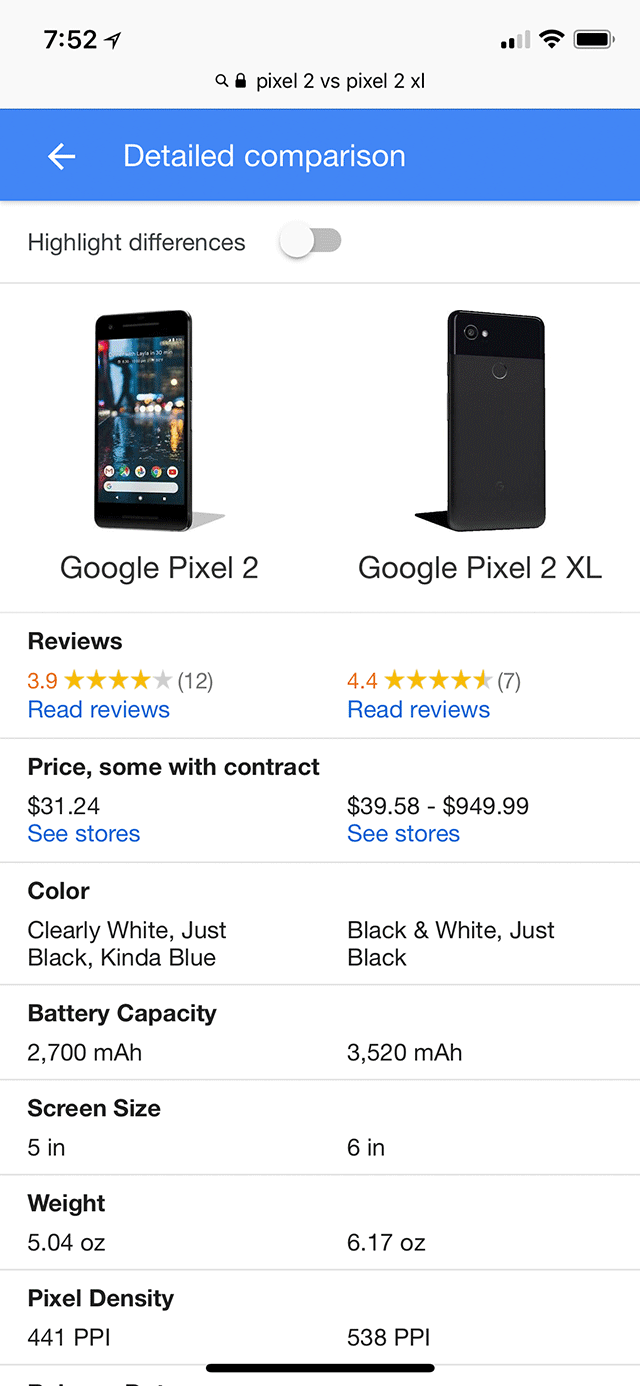Image resolution: width=640 pixels, height=1386 pixels.
Task: Tap the battery status icon
Action: [594, 40]
